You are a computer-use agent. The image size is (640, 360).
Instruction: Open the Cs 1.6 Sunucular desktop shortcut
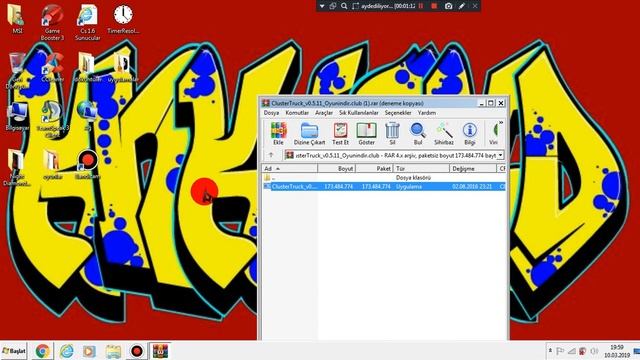(87, 22)
